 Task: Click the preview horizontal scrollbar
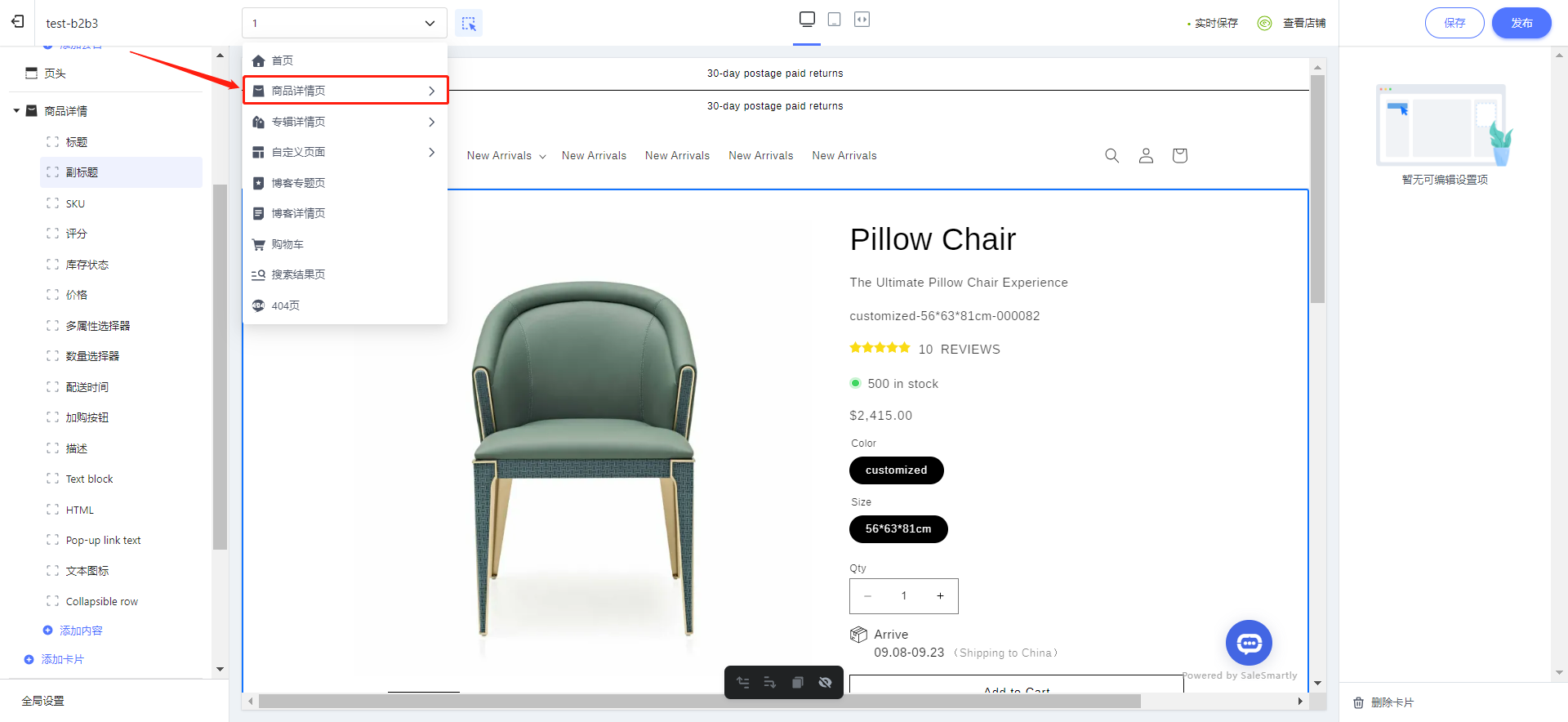coord(700,702)
